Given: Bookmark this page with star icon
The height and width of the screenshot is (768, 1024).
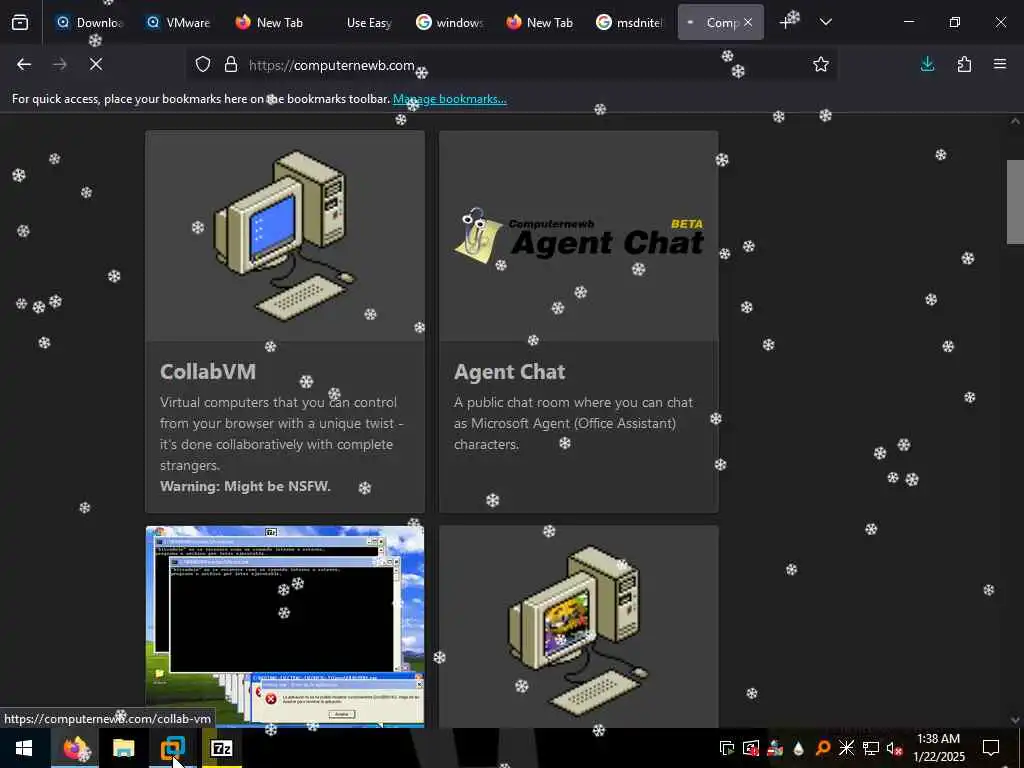Looking at the screenshot, I should coord(821,64).
